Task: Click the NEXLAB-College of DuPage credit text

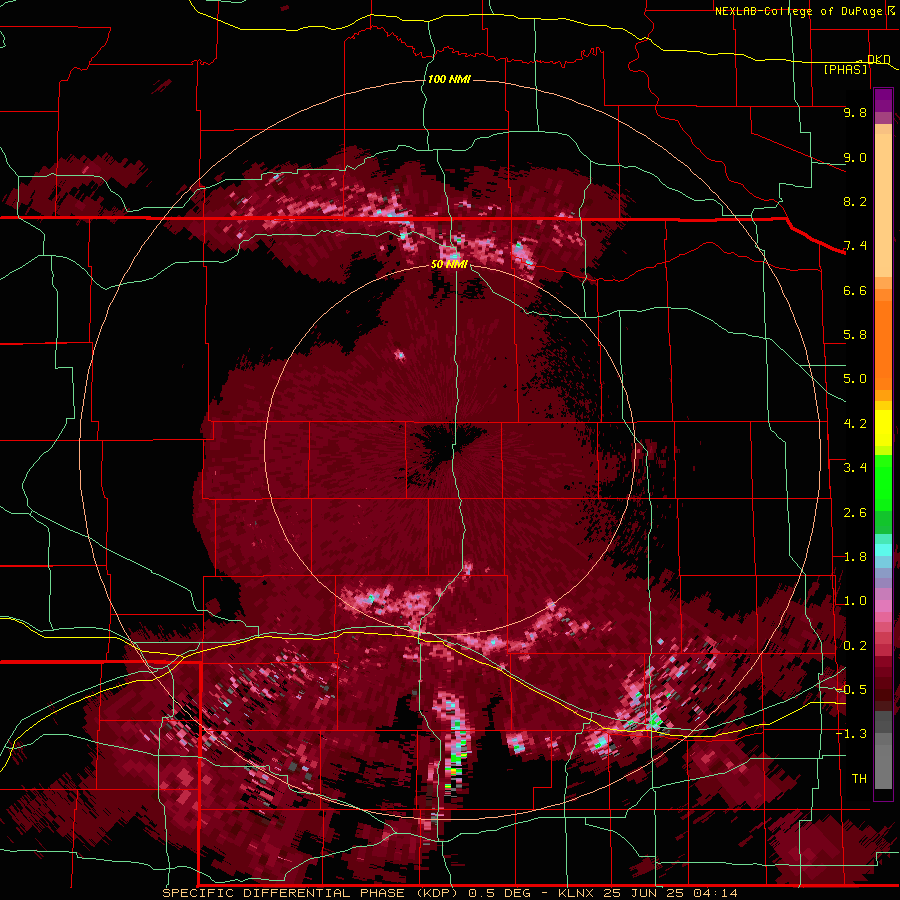Action: (799, 11)
